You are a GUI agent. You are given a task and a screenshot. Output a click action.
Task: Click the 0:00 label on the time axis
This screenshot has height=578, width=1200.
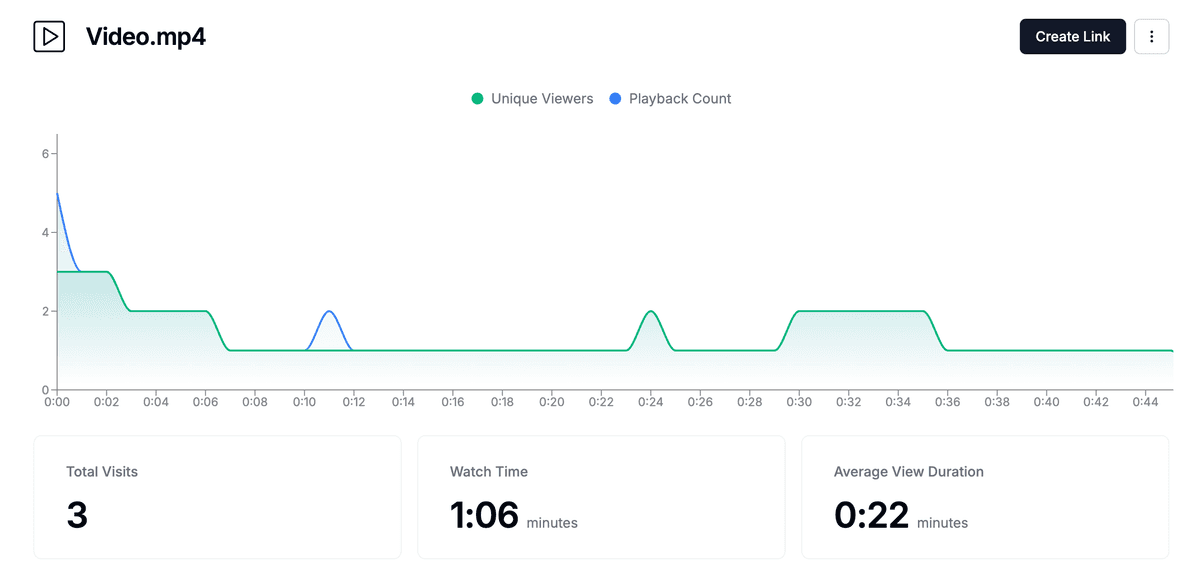(57, 402)
